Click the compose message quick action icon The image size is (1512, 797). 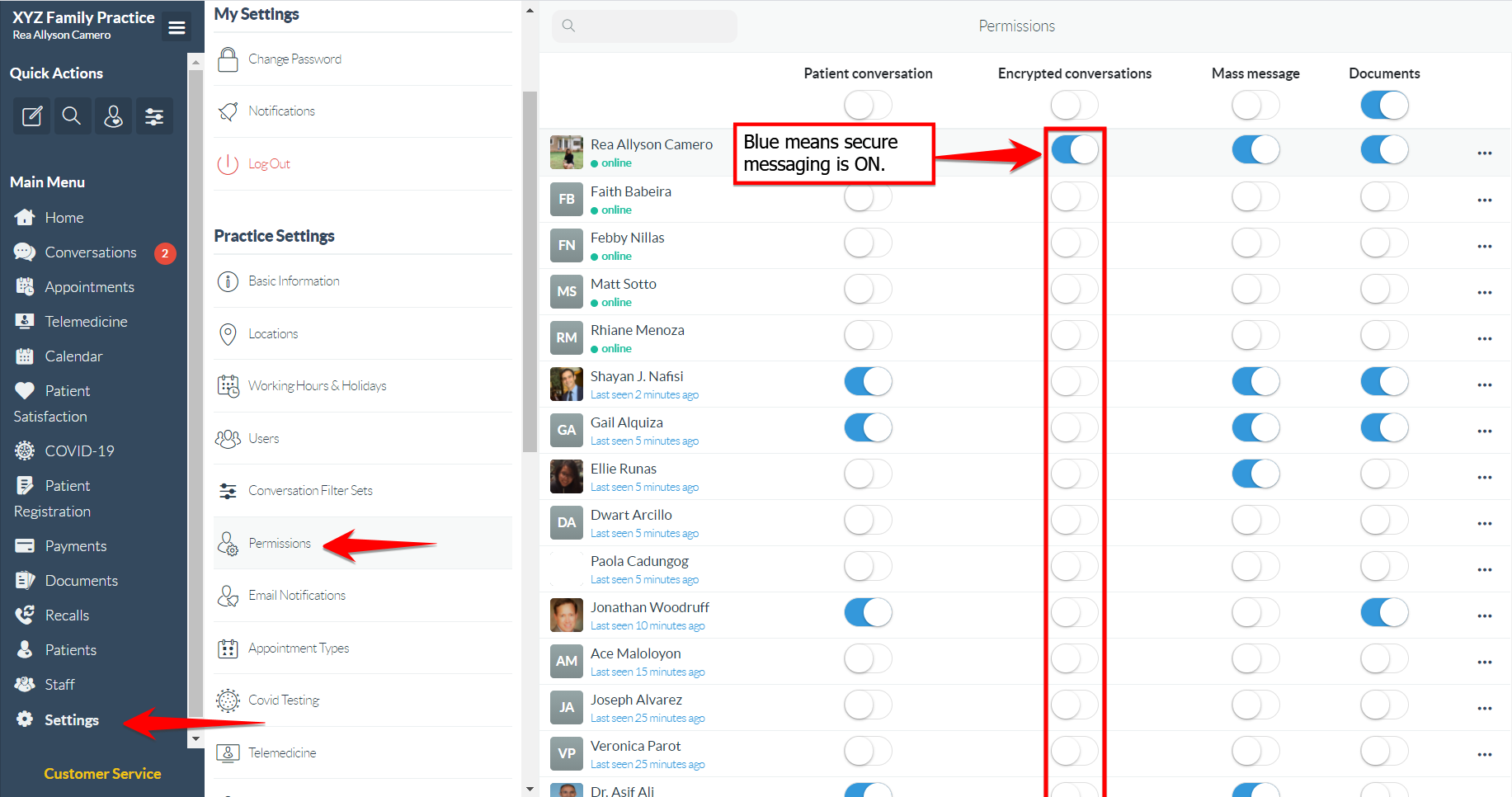point(31,116)
